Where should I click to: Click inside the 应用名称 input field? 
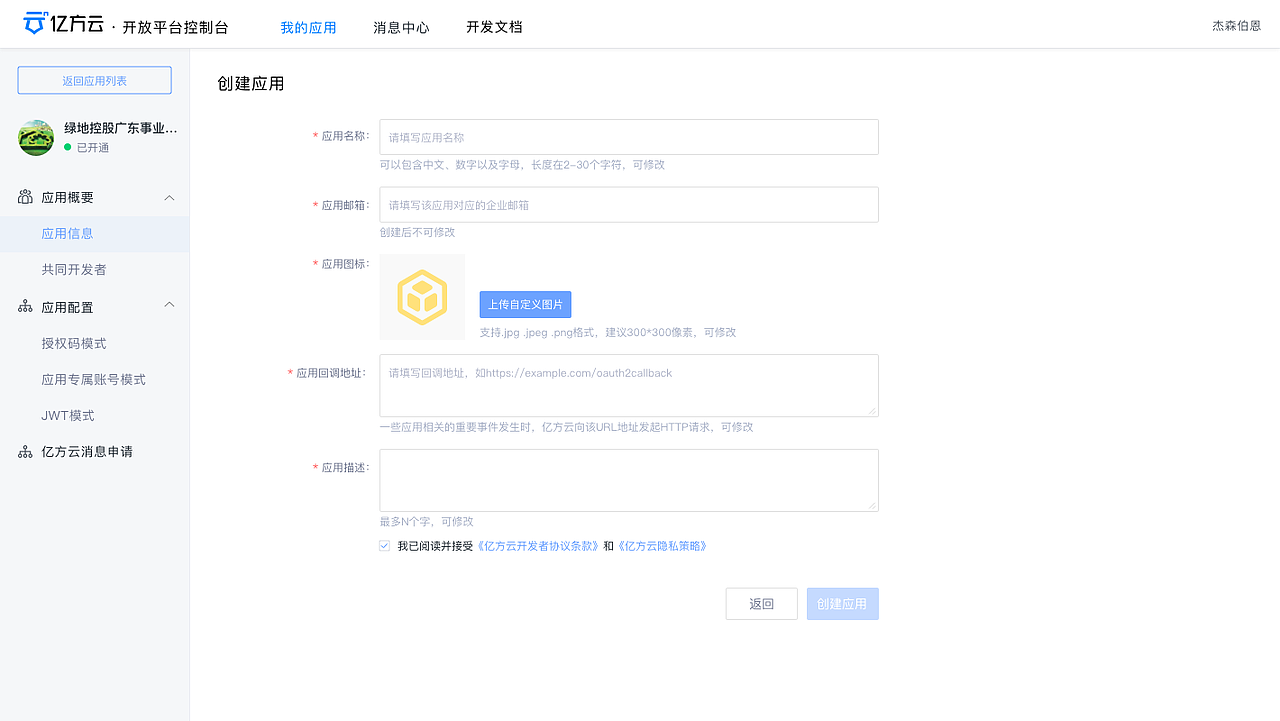tap(628, 137)
